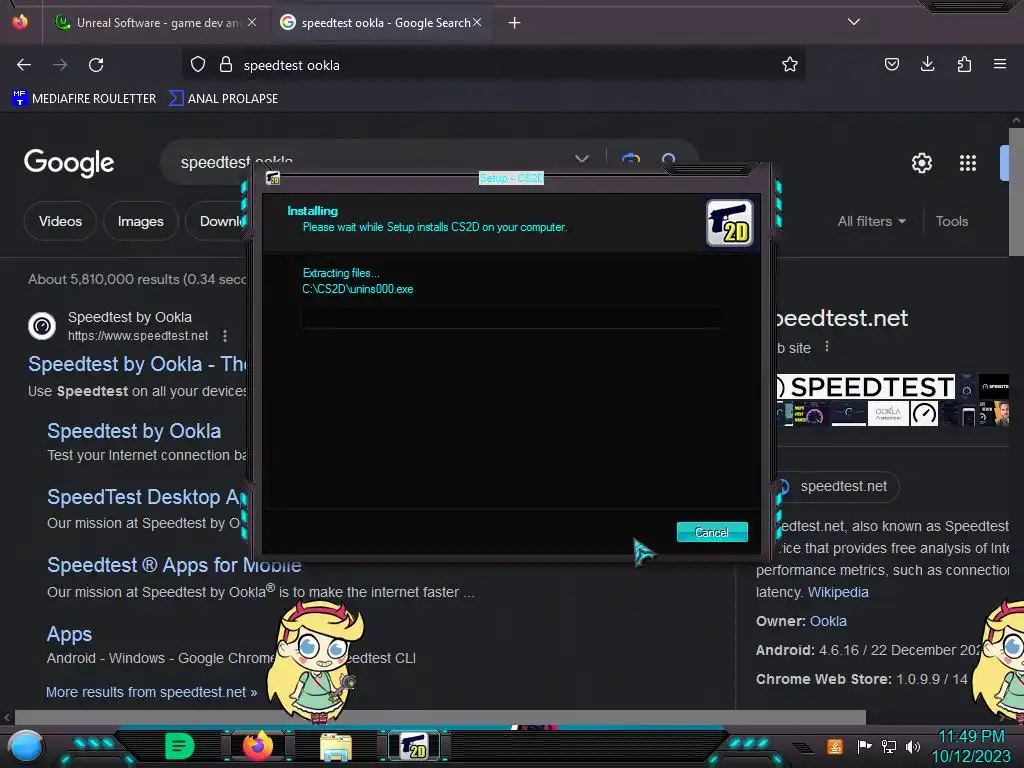Click the vertical page scrollbar thumb
This screenshot has width=1024, height=768.
click(x=1016, y=192)
